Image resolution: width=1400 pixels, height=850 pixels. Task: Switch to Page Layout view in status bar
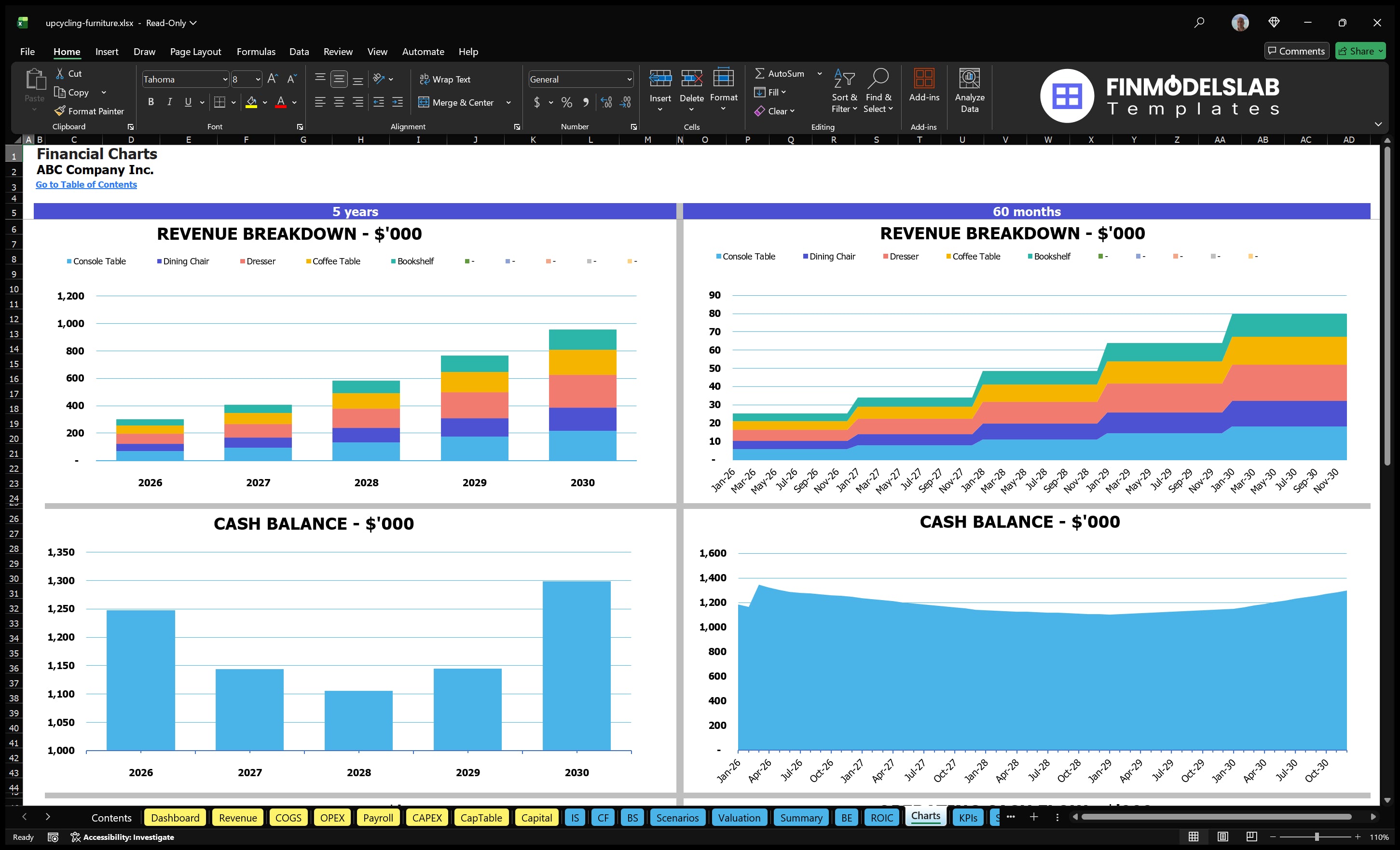(x=1223, y=836)
